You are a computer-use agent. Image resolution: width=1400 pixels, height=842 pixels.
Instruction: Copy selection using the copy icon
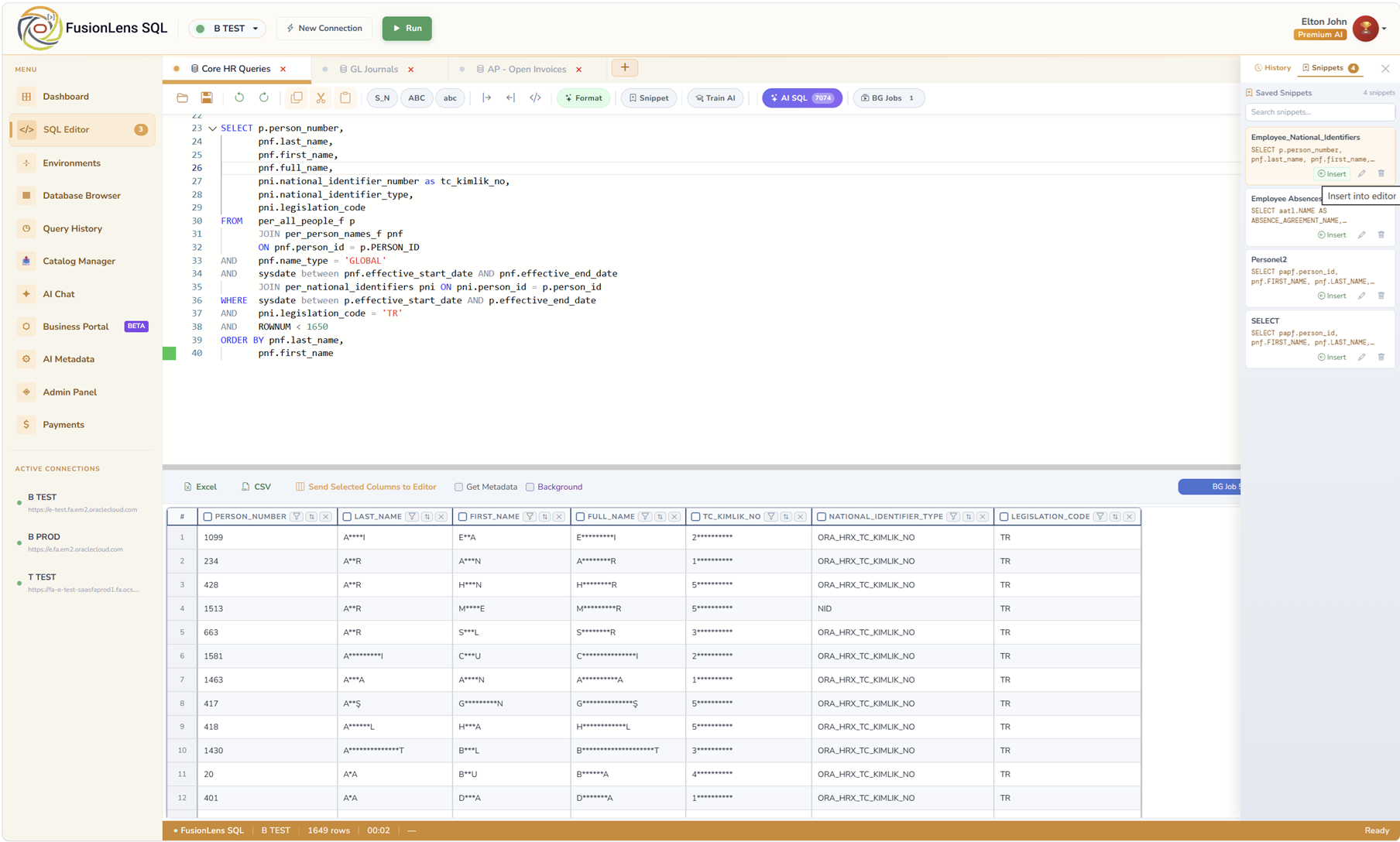point(297,98)
